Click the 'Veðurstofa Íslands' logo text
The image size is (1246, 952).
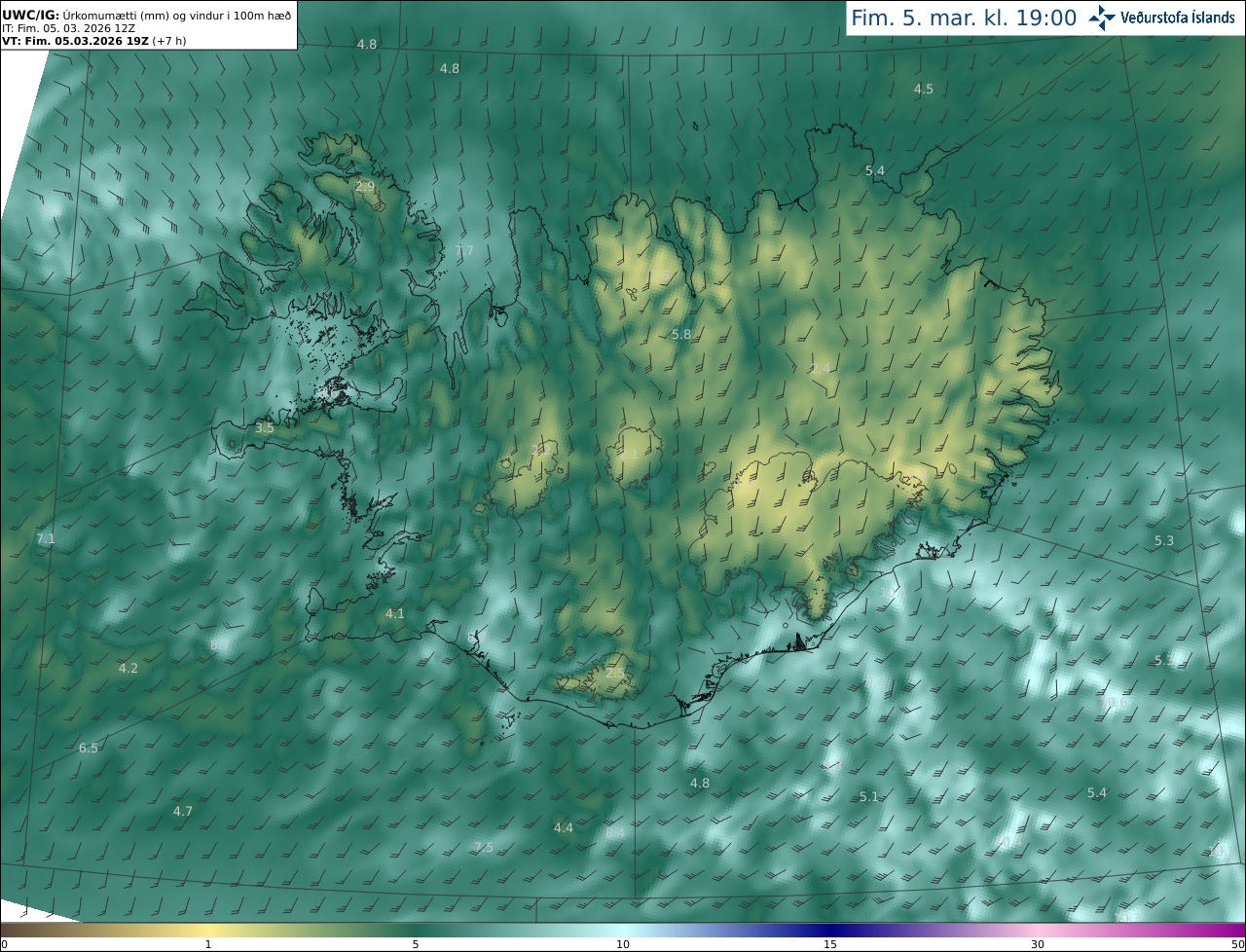pyautogui.click(x=1178, y=18)
